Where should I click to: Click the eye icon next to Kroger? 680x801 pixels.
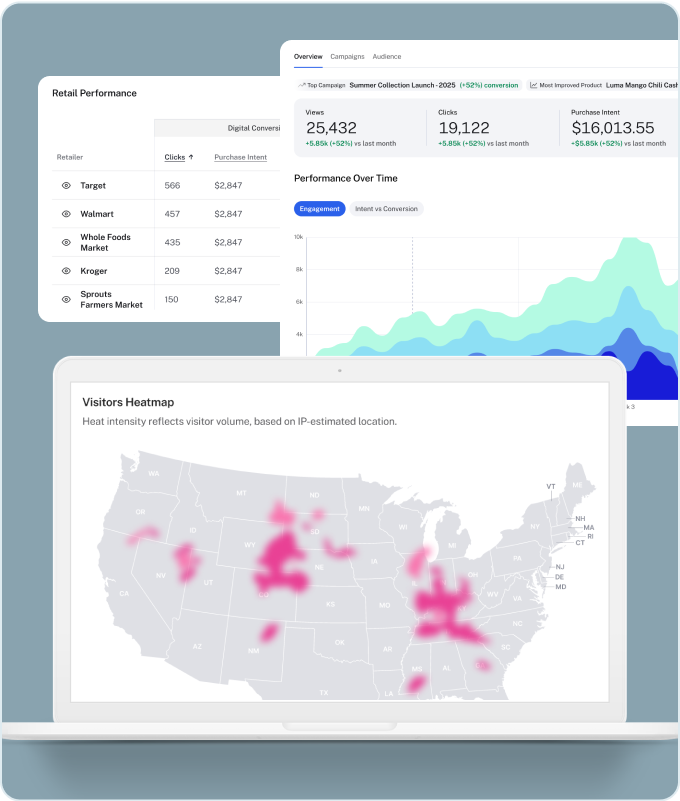coord(66,271)
